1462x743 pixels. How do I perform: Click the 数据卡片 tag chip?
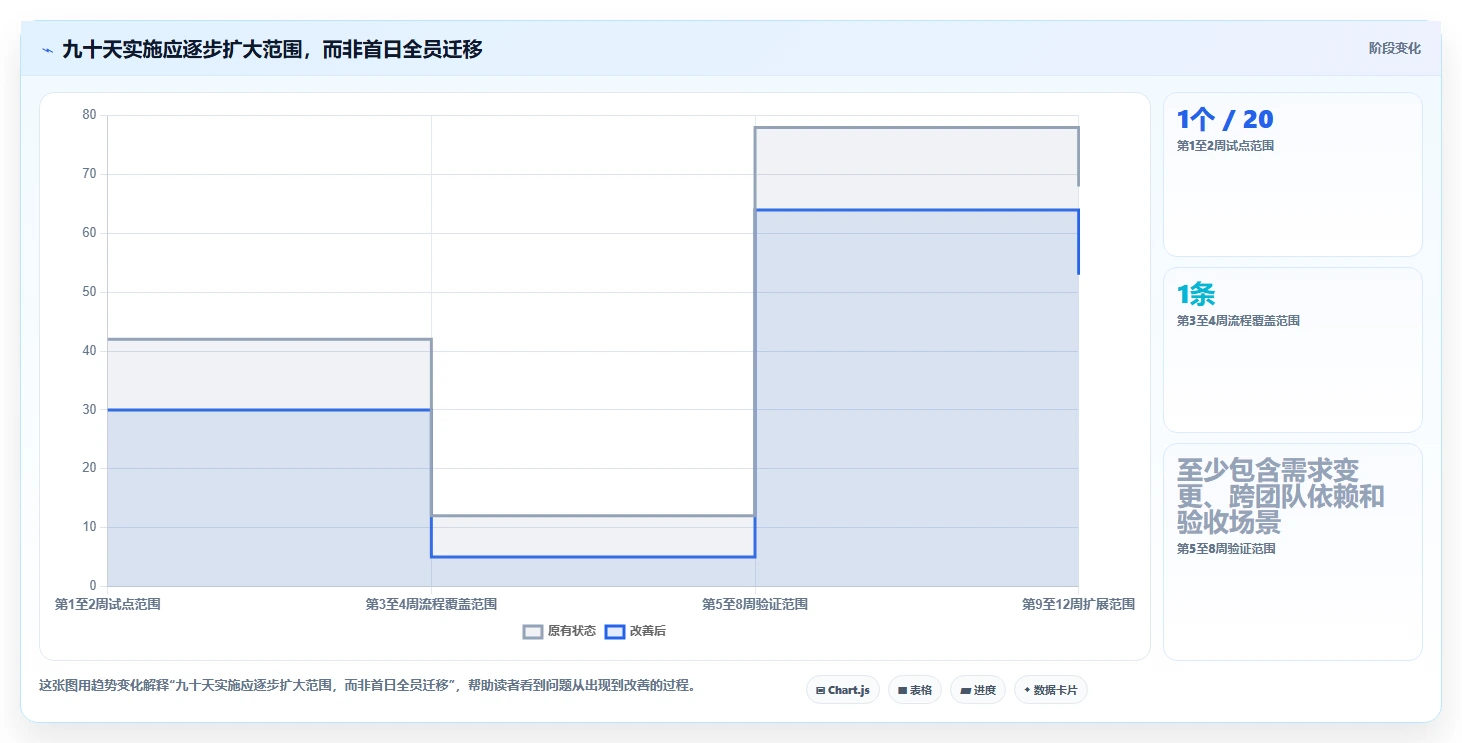coord(1051,690)
